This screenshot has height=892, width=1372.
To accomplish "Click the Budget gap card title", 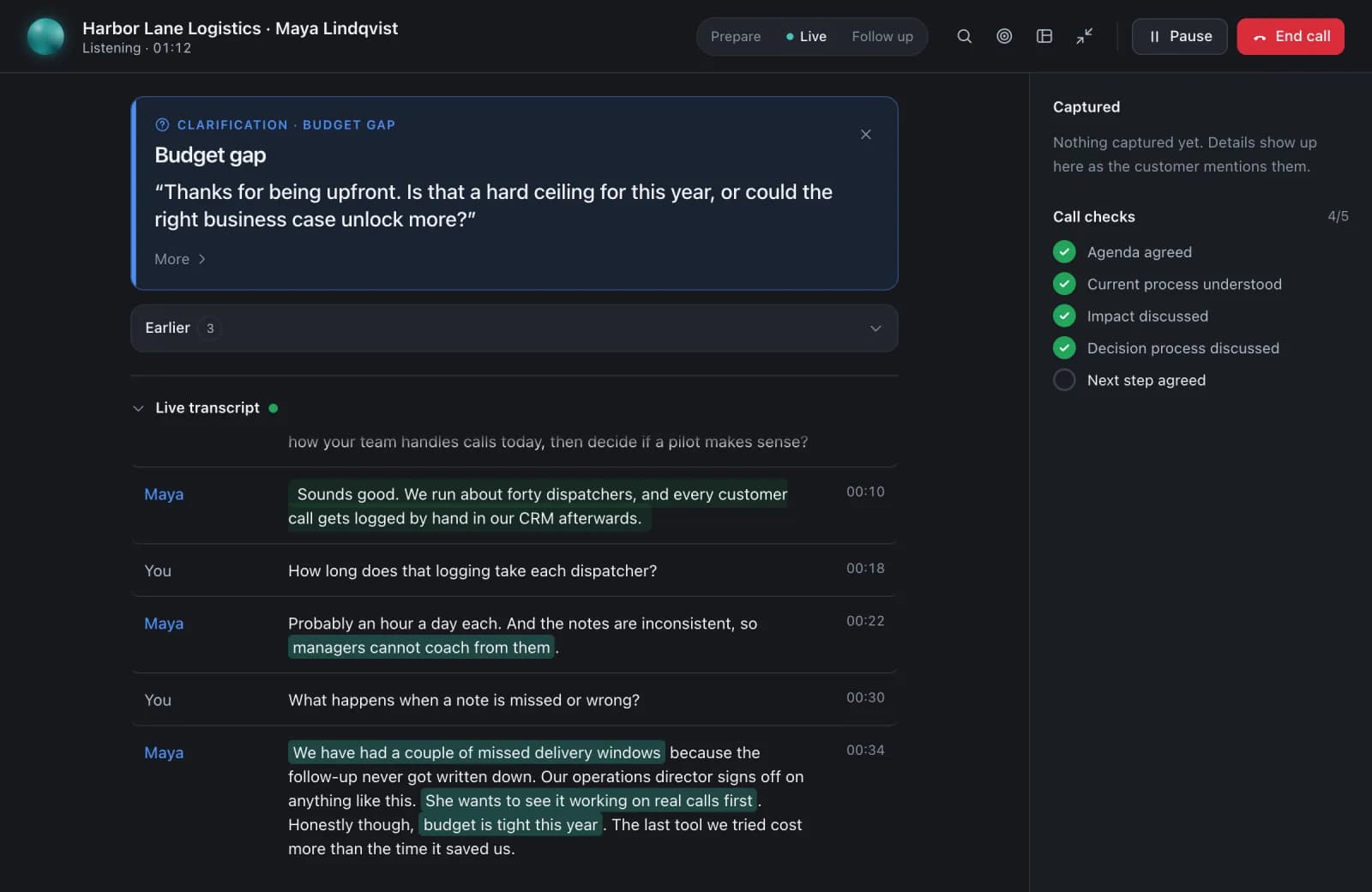I will tap(210, 155).
